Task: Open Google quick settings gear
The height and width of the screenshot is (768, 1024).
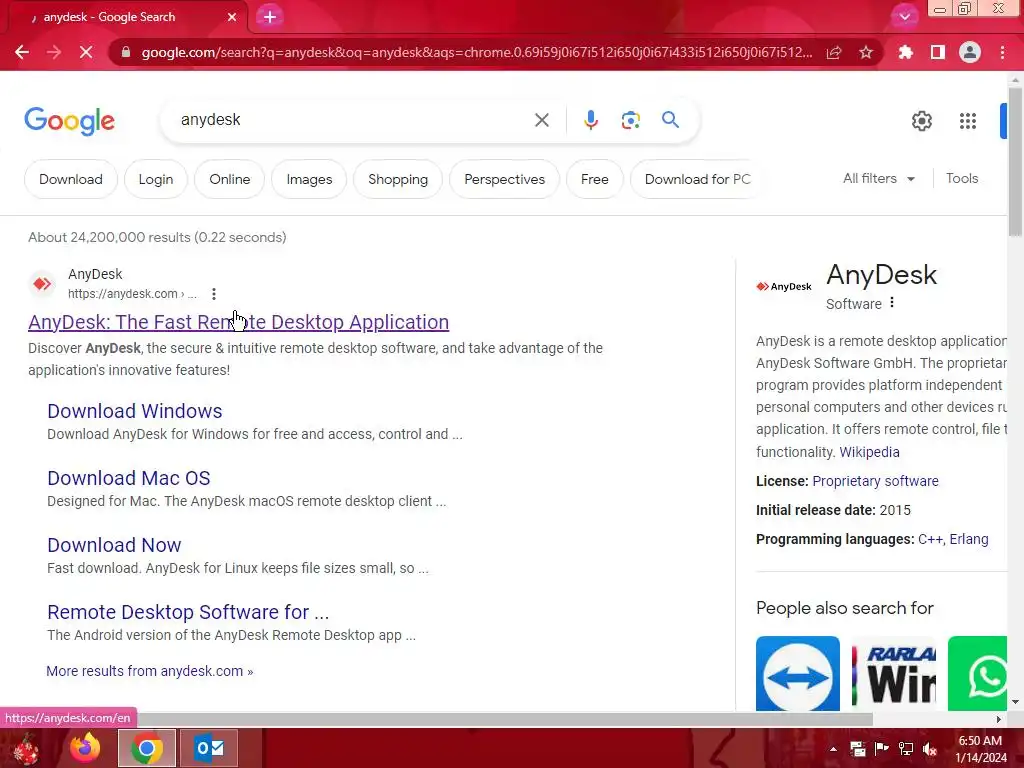Action: (921, 121)
